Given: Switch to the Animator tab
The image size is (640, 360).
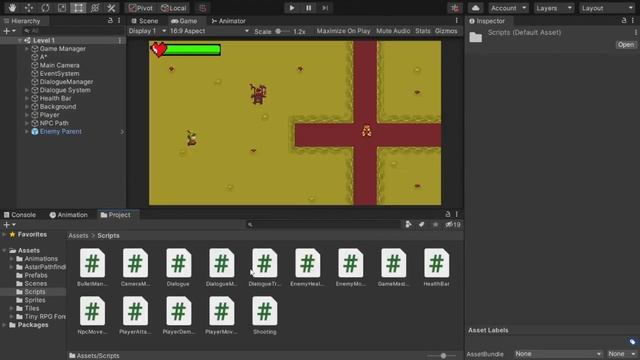Looking at the screenshot, I should 229,21.
